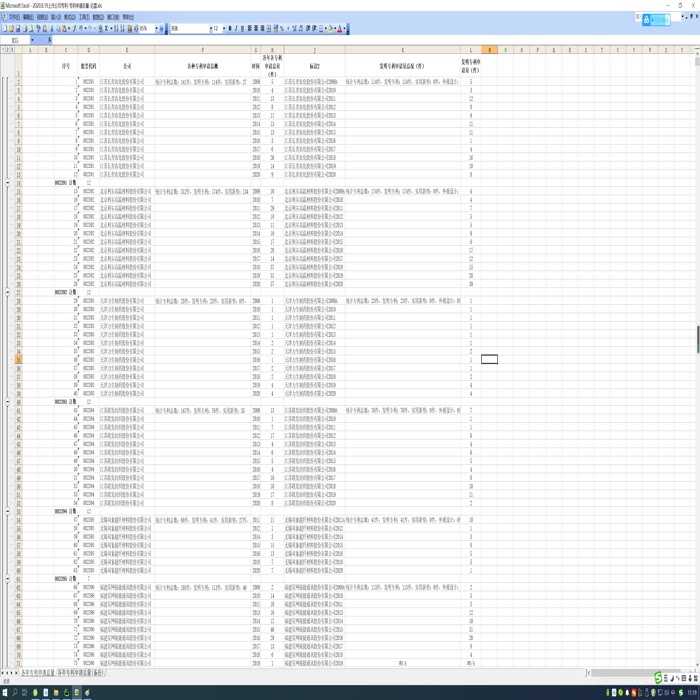
Task: Toggle Italic formatting
Action: click(236, 29)
